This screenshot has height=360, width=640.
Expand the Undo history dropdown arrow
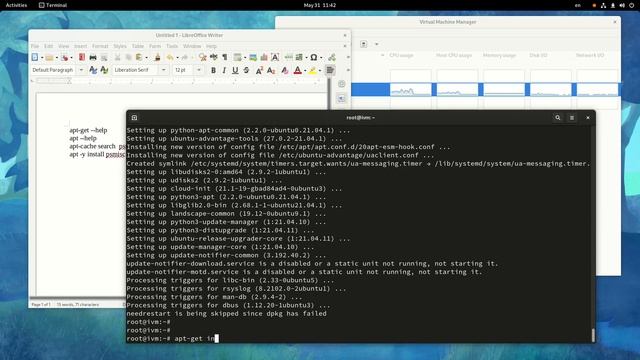(x=177, y=58)
